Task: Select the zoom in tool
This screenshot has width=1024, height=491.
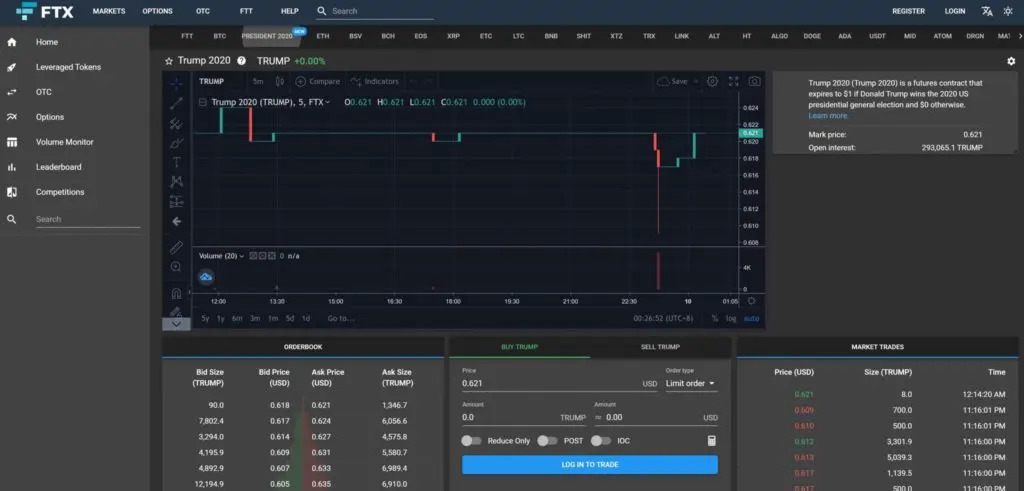Action: click(x=176, y=266)
